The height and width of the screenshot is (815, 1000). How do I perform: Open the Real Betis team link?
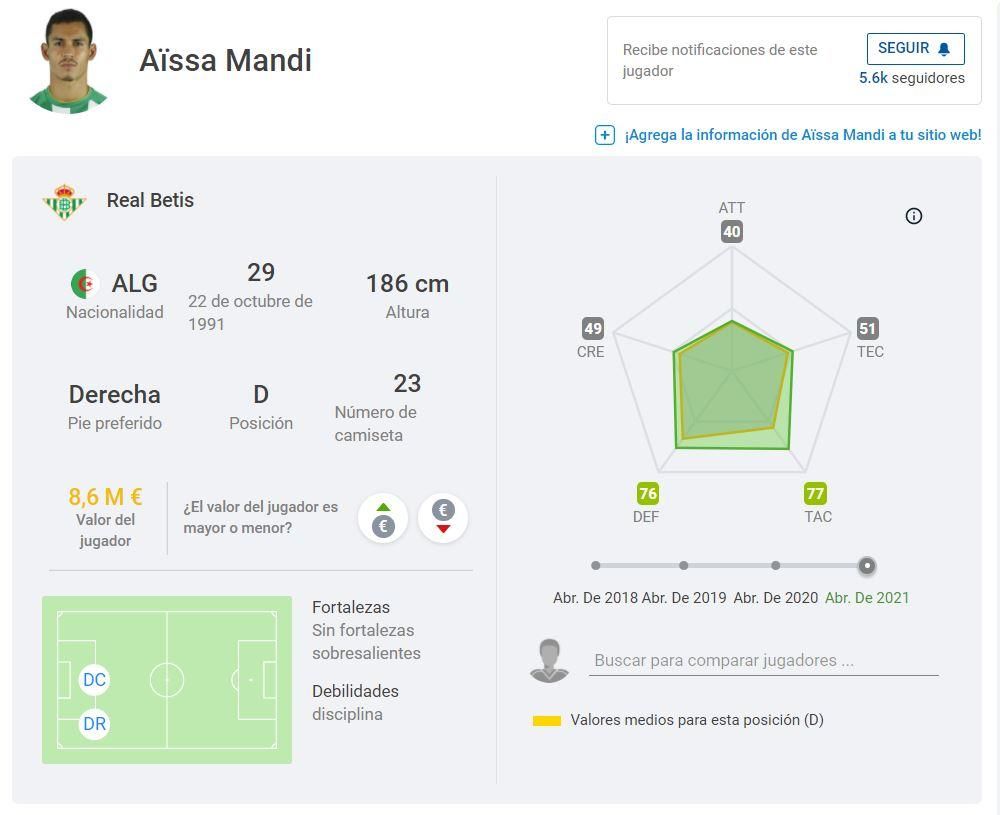pos(150,200)
